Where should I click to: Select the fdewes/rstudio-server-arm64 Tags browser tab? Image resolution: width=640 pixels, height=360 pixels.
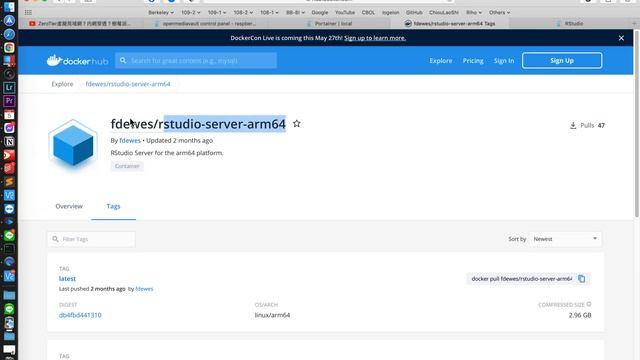[x=450, y=24]
